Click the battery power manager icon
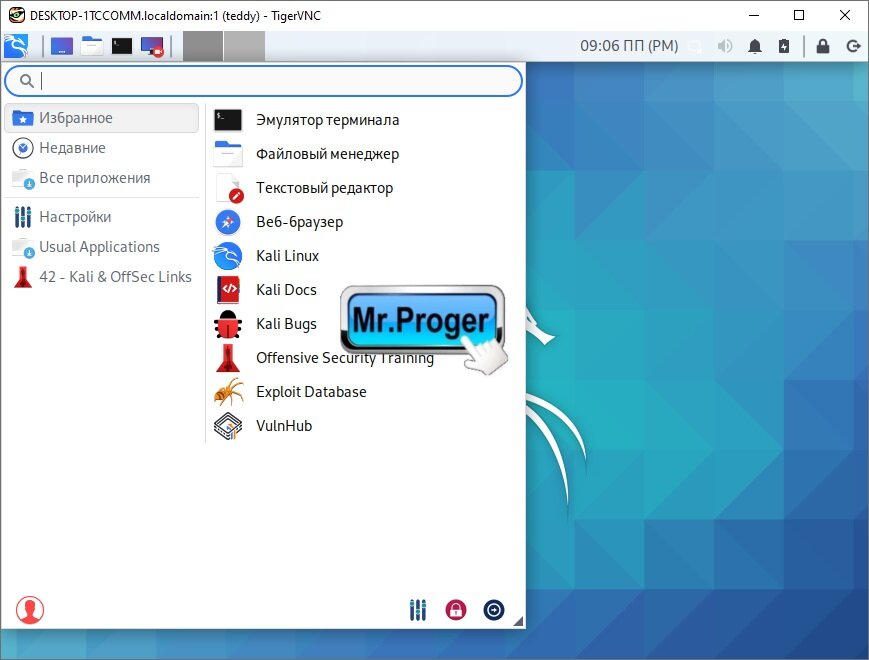Image resolution: width=869 pixels, height=660 pixels. [x=784, y=46]
